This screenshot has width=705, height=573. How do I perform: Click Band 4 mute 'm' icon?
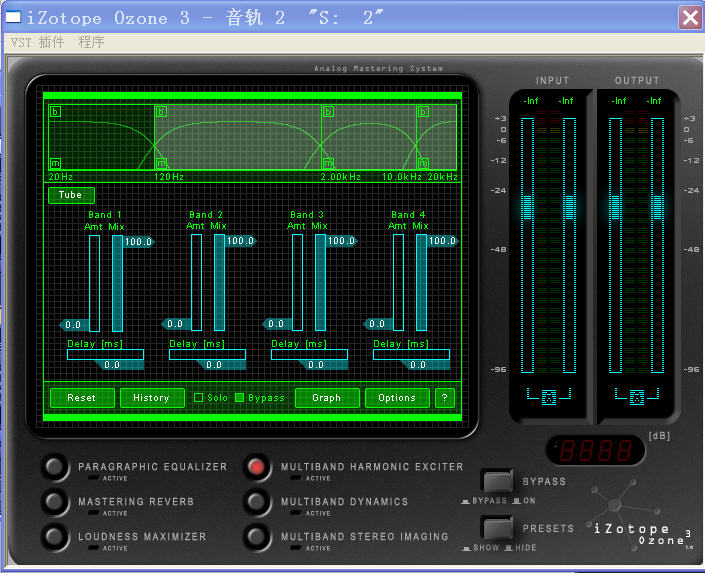coord(423,163)
